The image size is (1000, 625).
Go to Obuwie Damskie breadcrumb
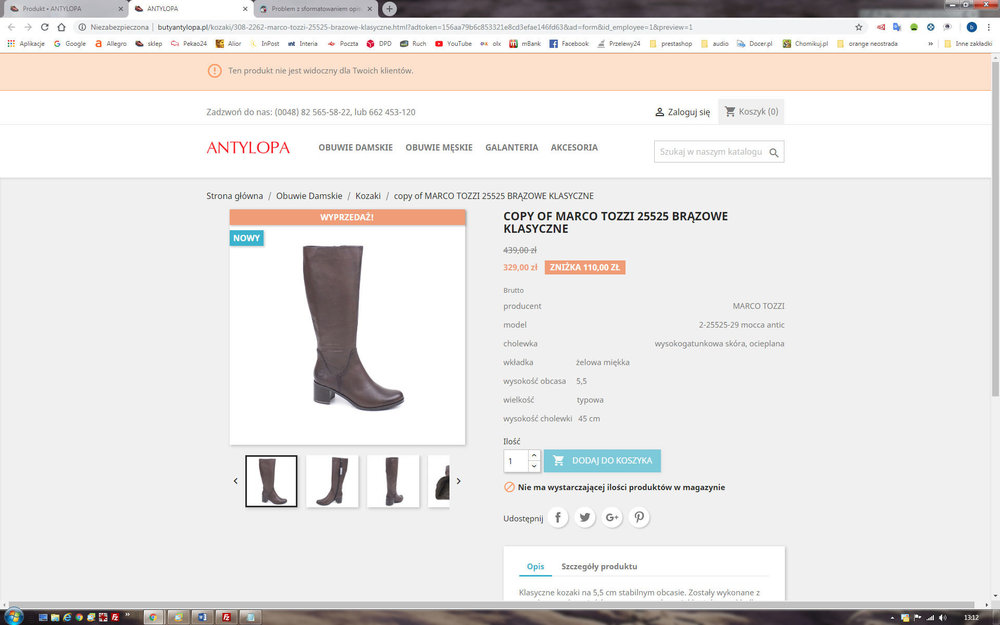(x=309, y=196)
